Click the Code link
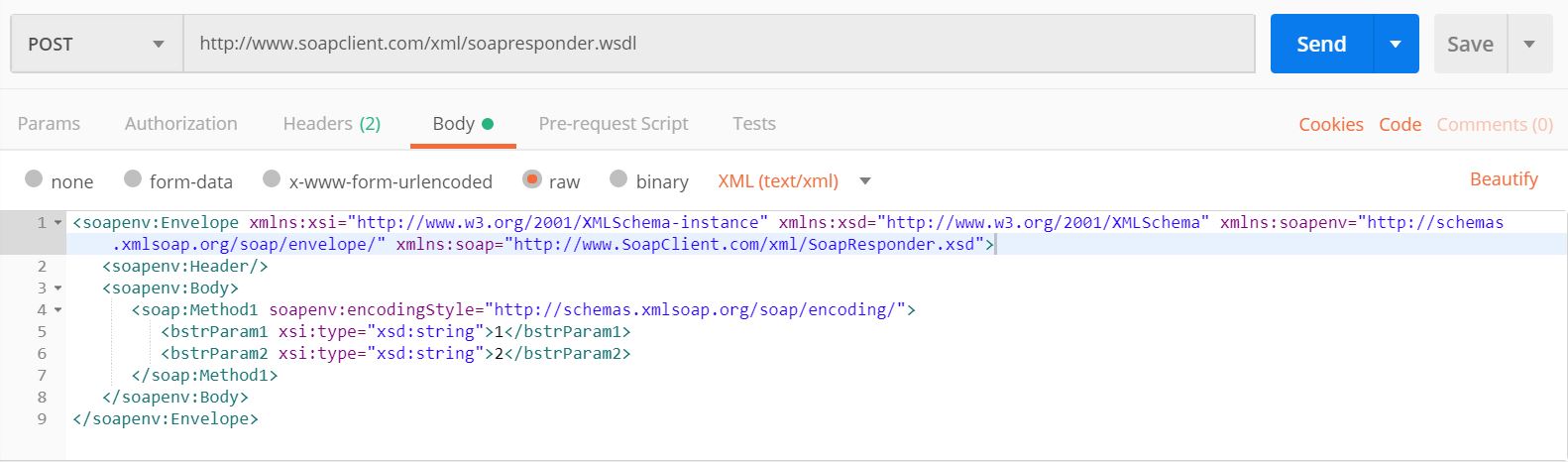The height and width of the screenshot is (462, 1568). pyautogui.click(x=1400, y=125)
